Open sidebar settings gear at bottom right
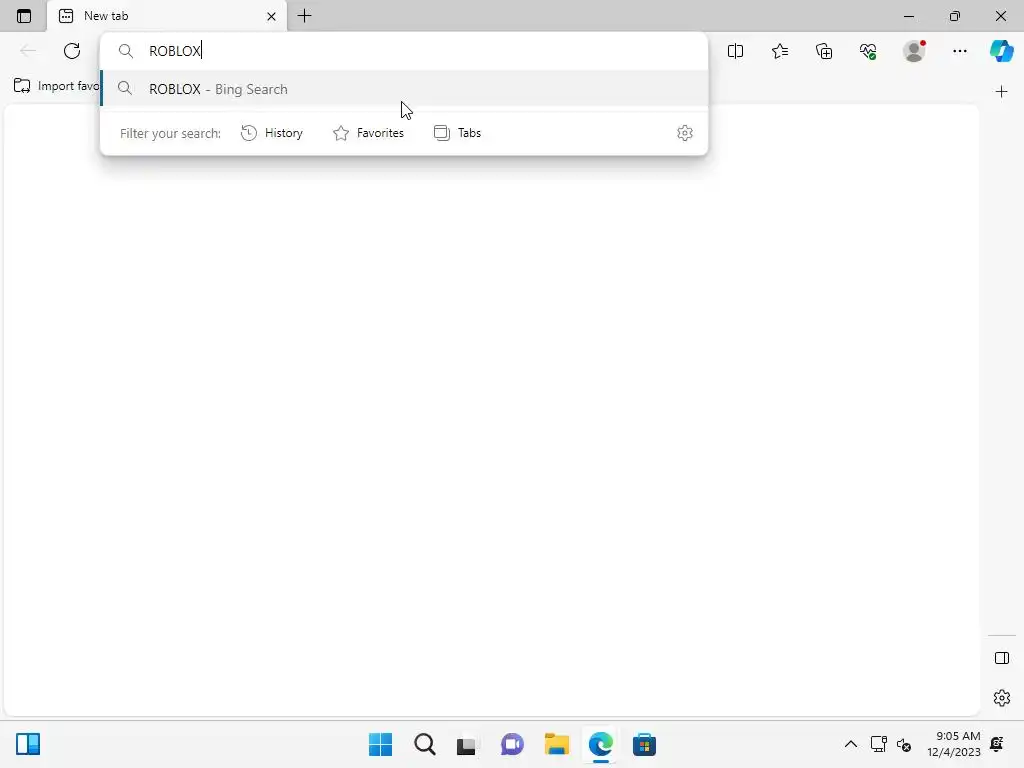Screen dimensions: 1024x768 (x=1002, y=698)
